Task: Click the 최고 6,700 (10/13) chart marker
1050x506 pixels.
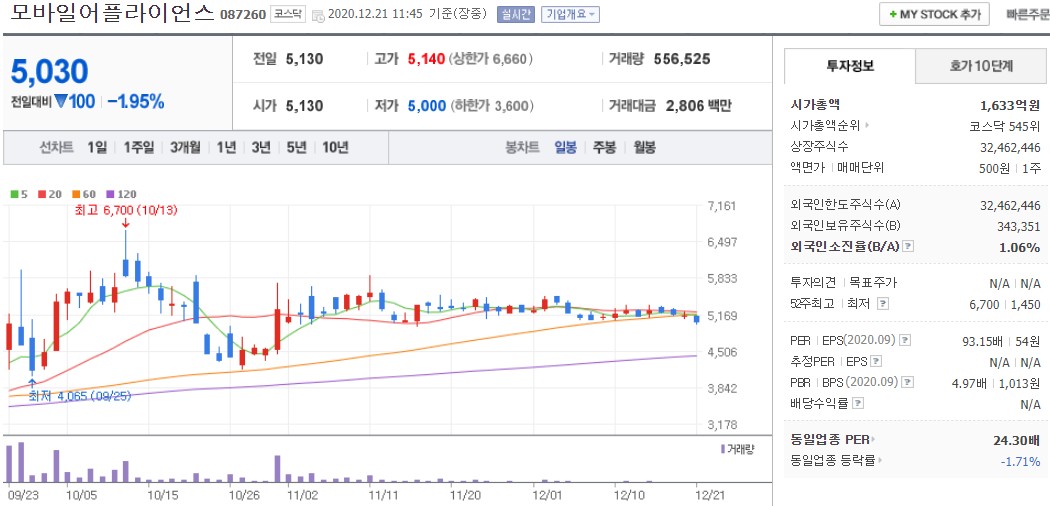Action: pyautogui.click(x=127, y=210)
